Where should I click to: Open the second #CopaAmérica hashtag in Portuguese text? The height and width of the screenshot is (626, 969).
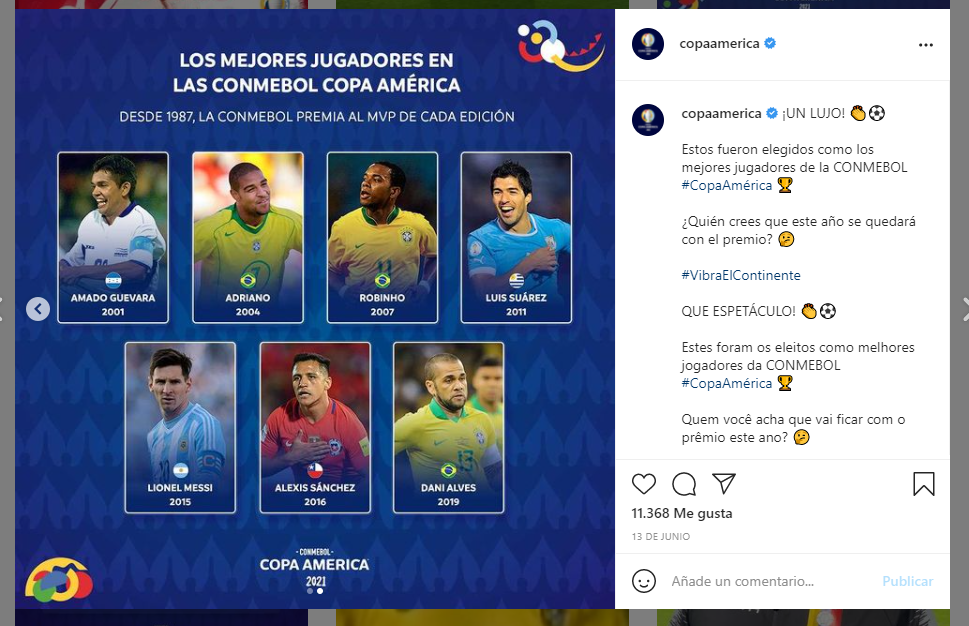pyautogui.click(x=727, y=383)
